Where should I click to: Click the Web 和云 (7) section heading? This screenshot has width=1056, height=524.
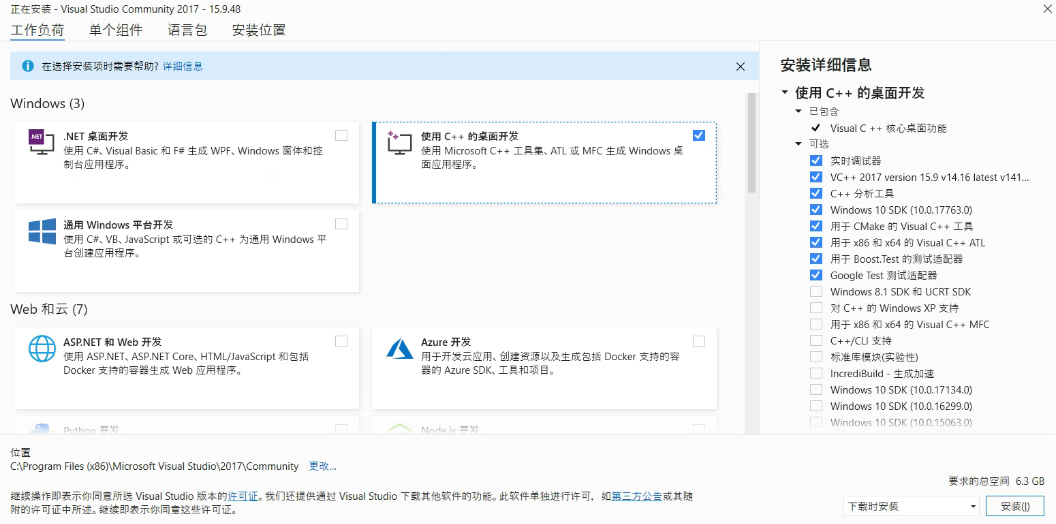49,310
